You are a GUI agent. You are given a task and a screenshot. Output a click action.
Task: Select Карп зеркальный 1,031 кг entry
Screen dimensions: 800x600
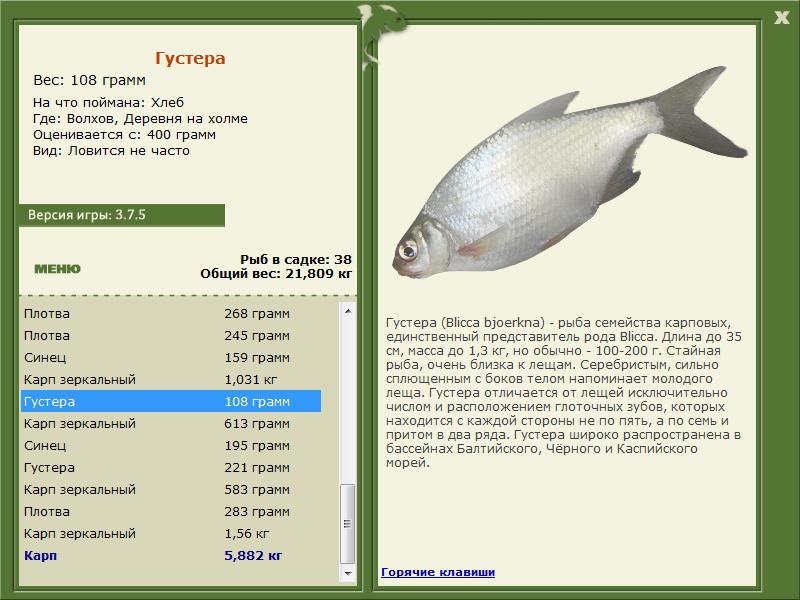point(171,380)
